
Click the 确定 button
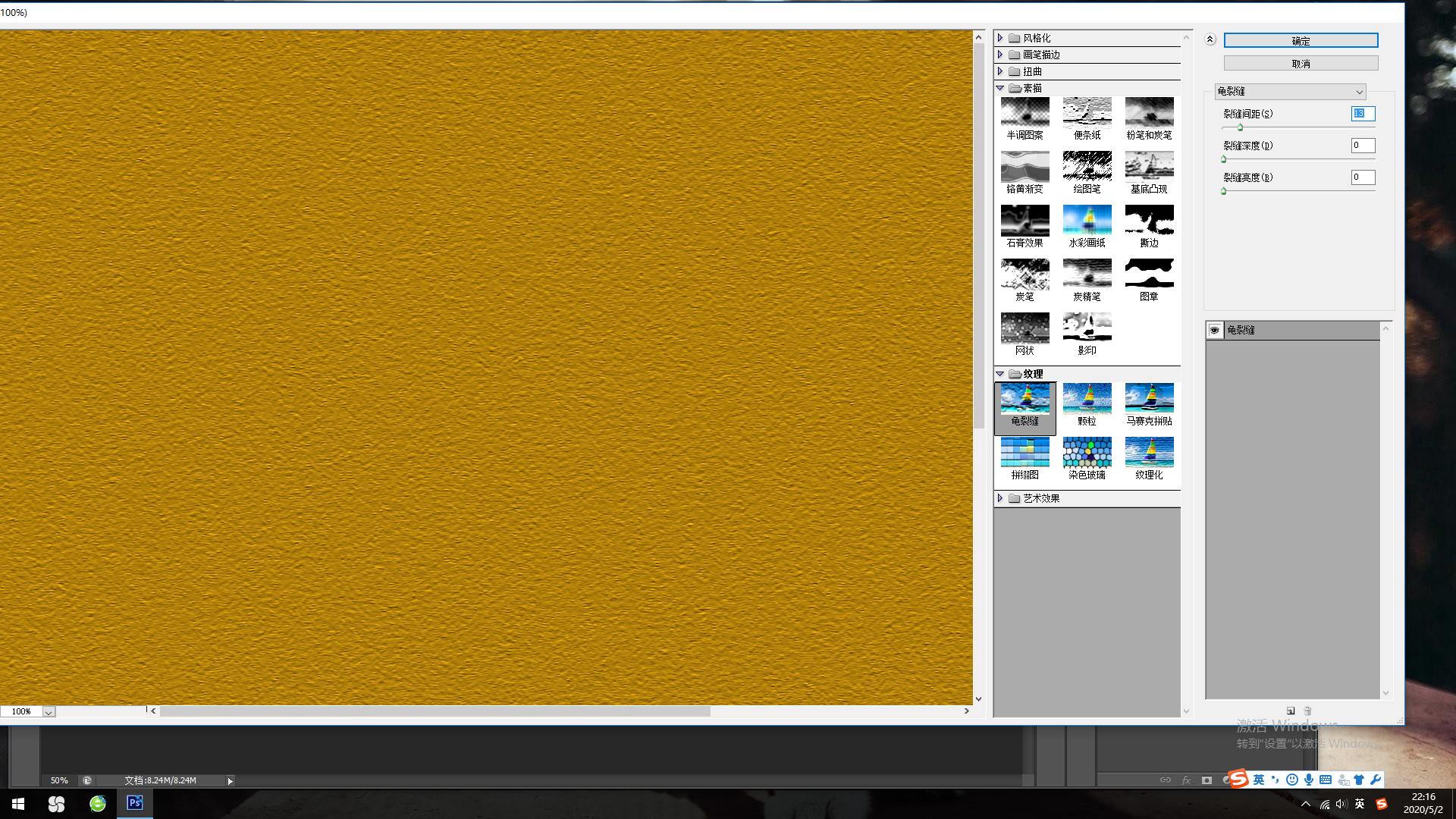point(1301,40)
